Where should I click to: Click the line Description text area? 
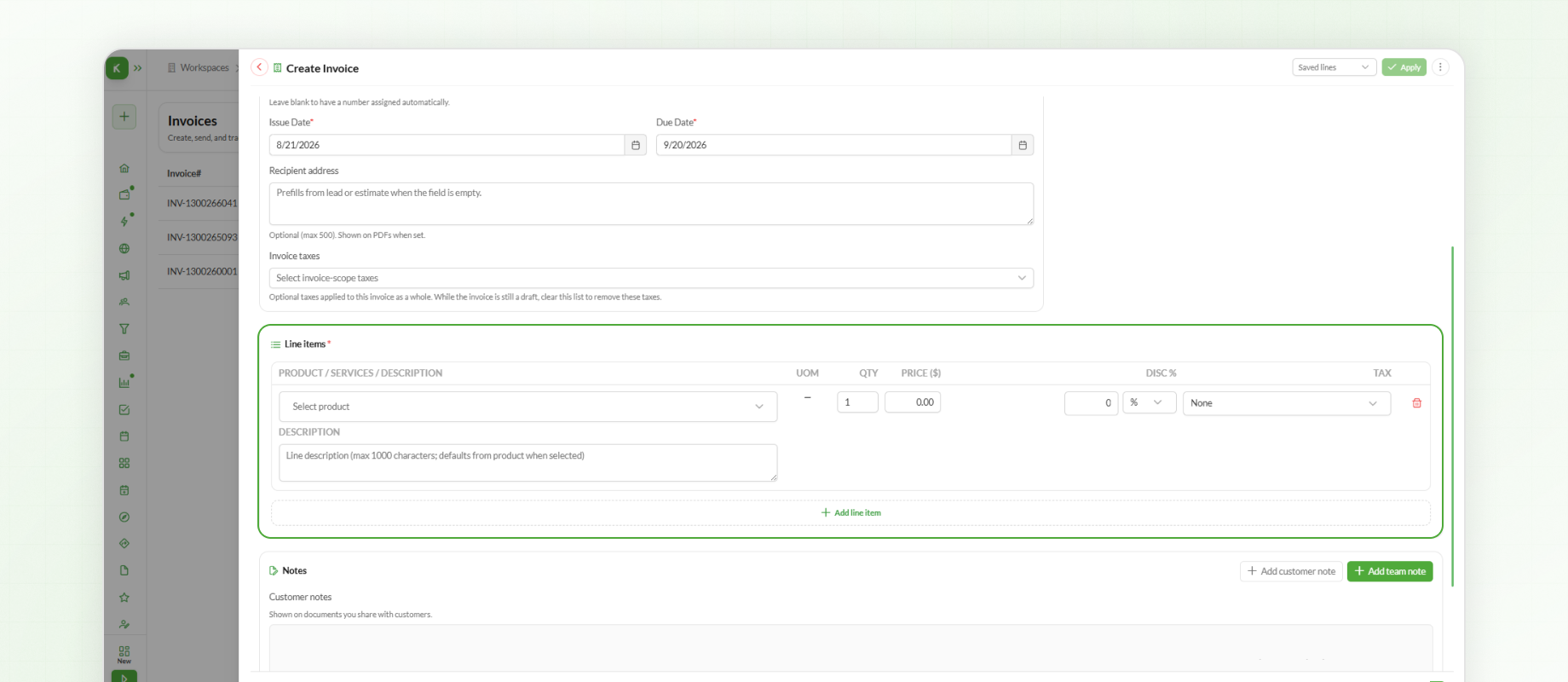coord(527,463)
